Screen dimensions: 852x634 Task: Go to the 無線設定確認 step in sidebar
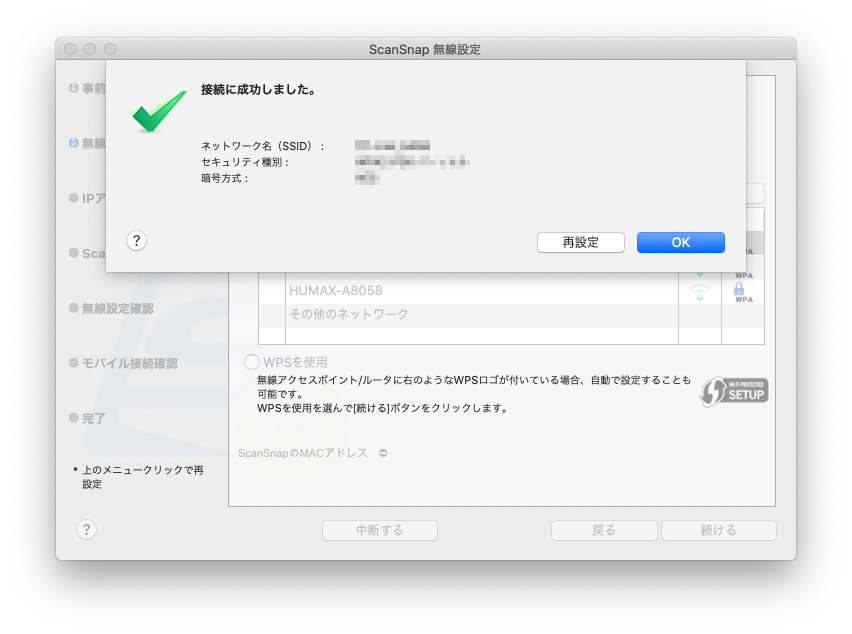click(x=111, y=308)
